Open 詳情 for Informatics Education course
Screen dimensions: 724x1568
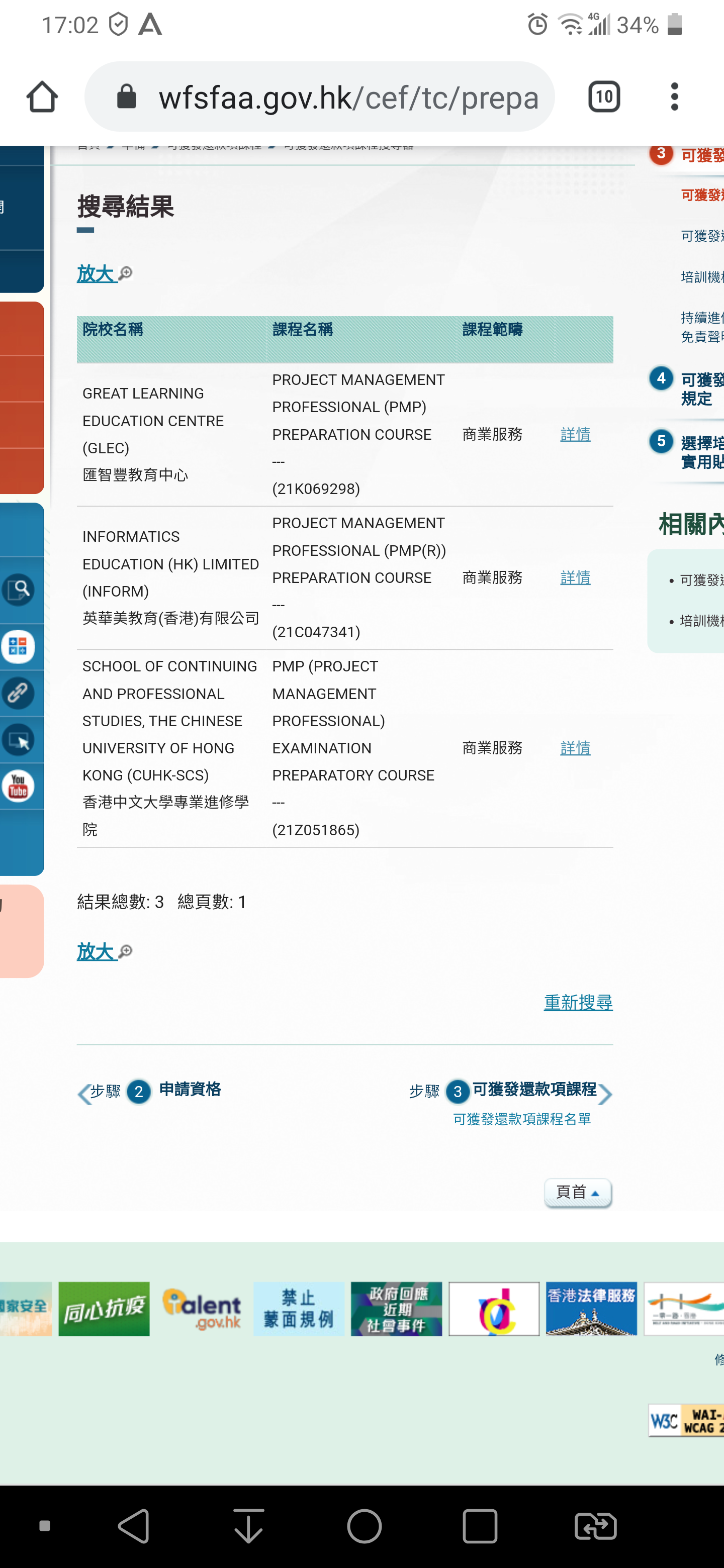click(575, 577)
